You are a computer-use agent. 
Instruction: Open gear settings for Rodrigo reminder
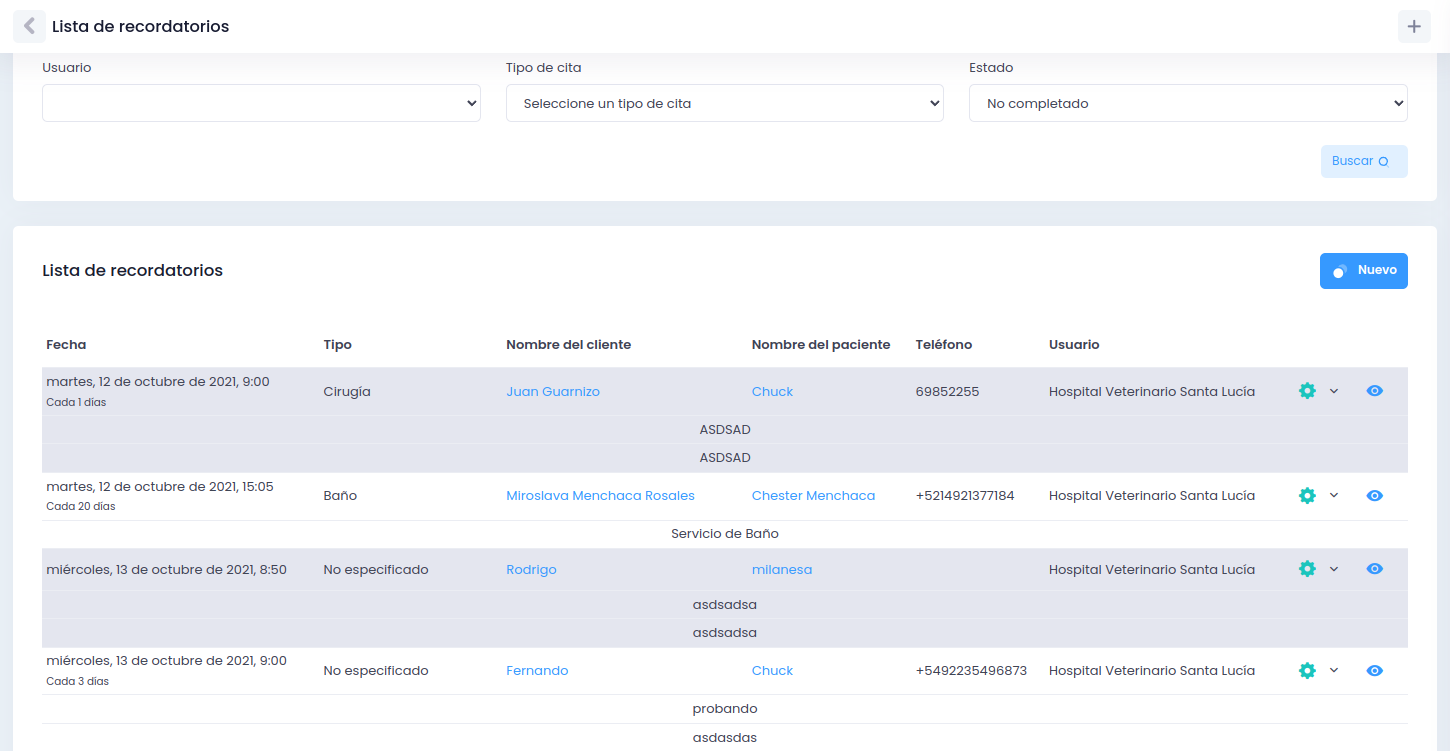(x=1307, y=569)
